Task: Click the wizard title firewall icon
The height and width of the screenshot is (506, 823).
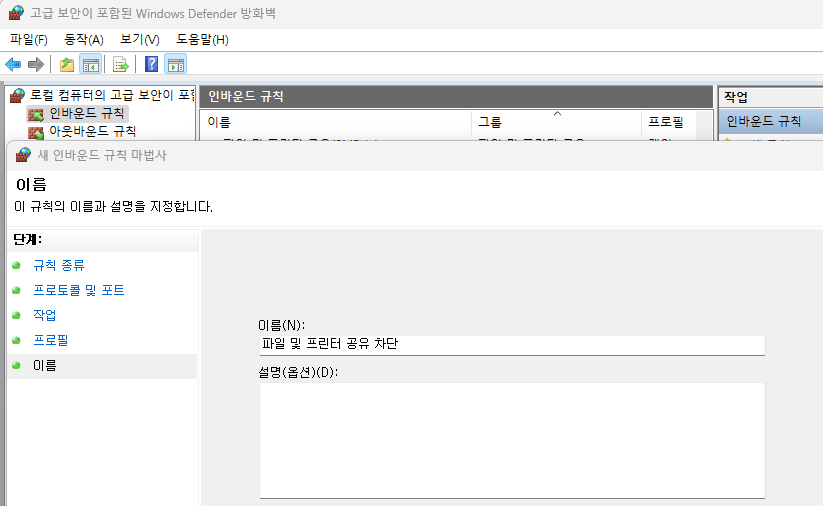Action: [x=23, y=155]
